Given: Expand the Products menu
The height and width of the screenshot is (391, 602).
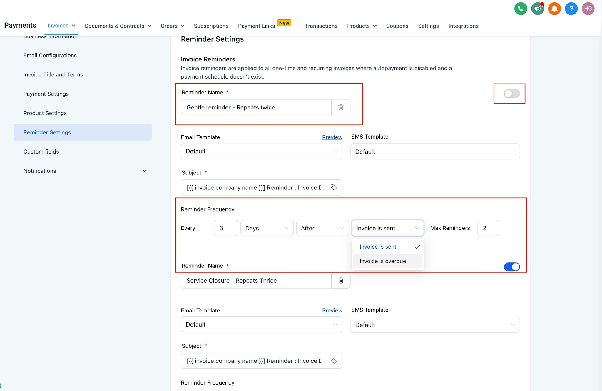Looking at the screenshot, I should [362, 26].
